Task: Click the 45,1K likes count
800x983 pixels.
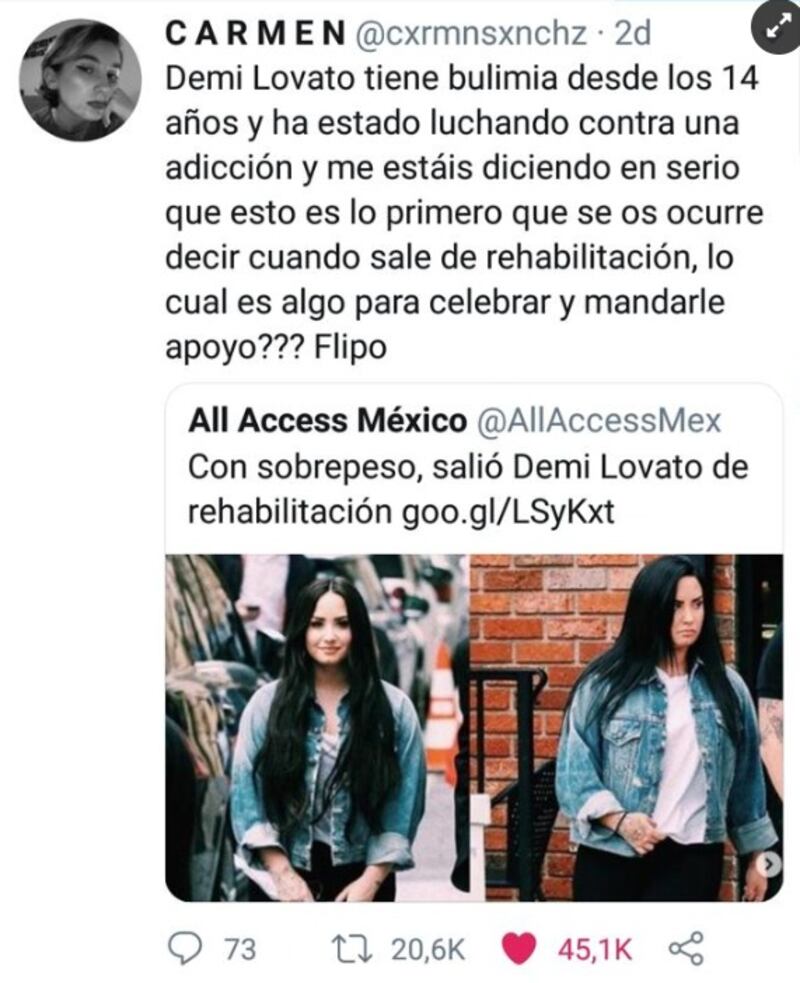Action: click(x=595, y=950)
